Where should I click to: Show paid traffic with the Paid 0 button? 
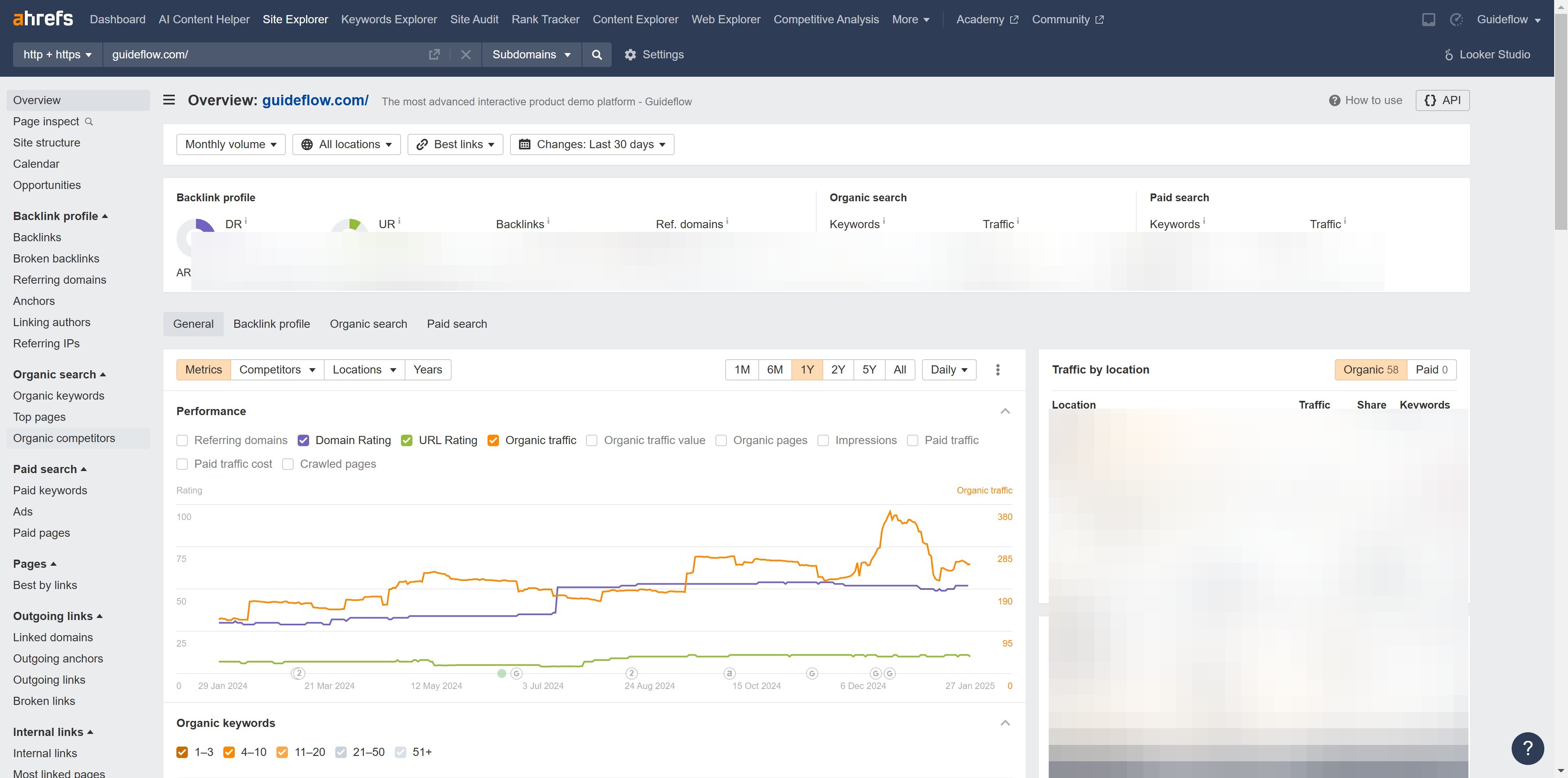pos(1432,369)
